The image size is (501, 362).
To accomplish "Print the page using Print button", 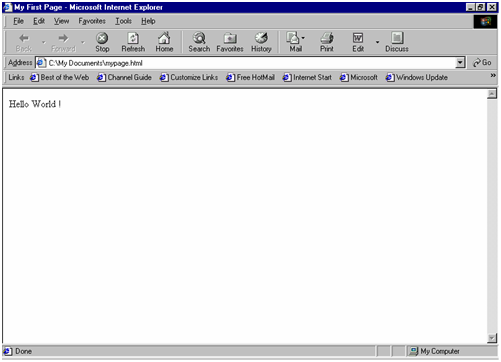I will click(x=327, y=42).
